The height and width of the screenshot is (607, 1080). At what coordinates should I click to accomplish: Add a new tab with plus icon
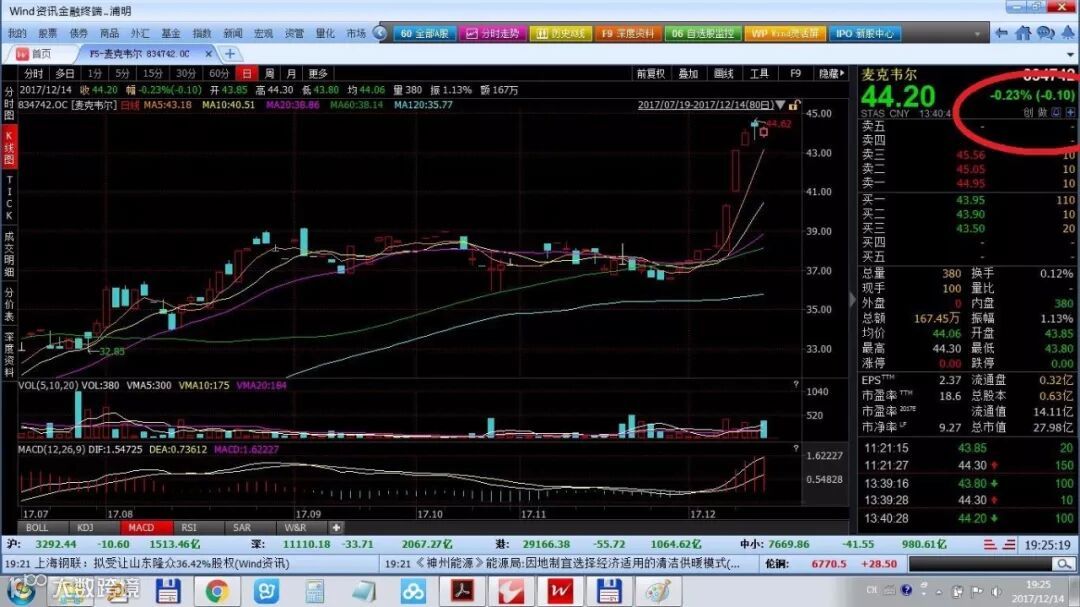pos(230,54)
